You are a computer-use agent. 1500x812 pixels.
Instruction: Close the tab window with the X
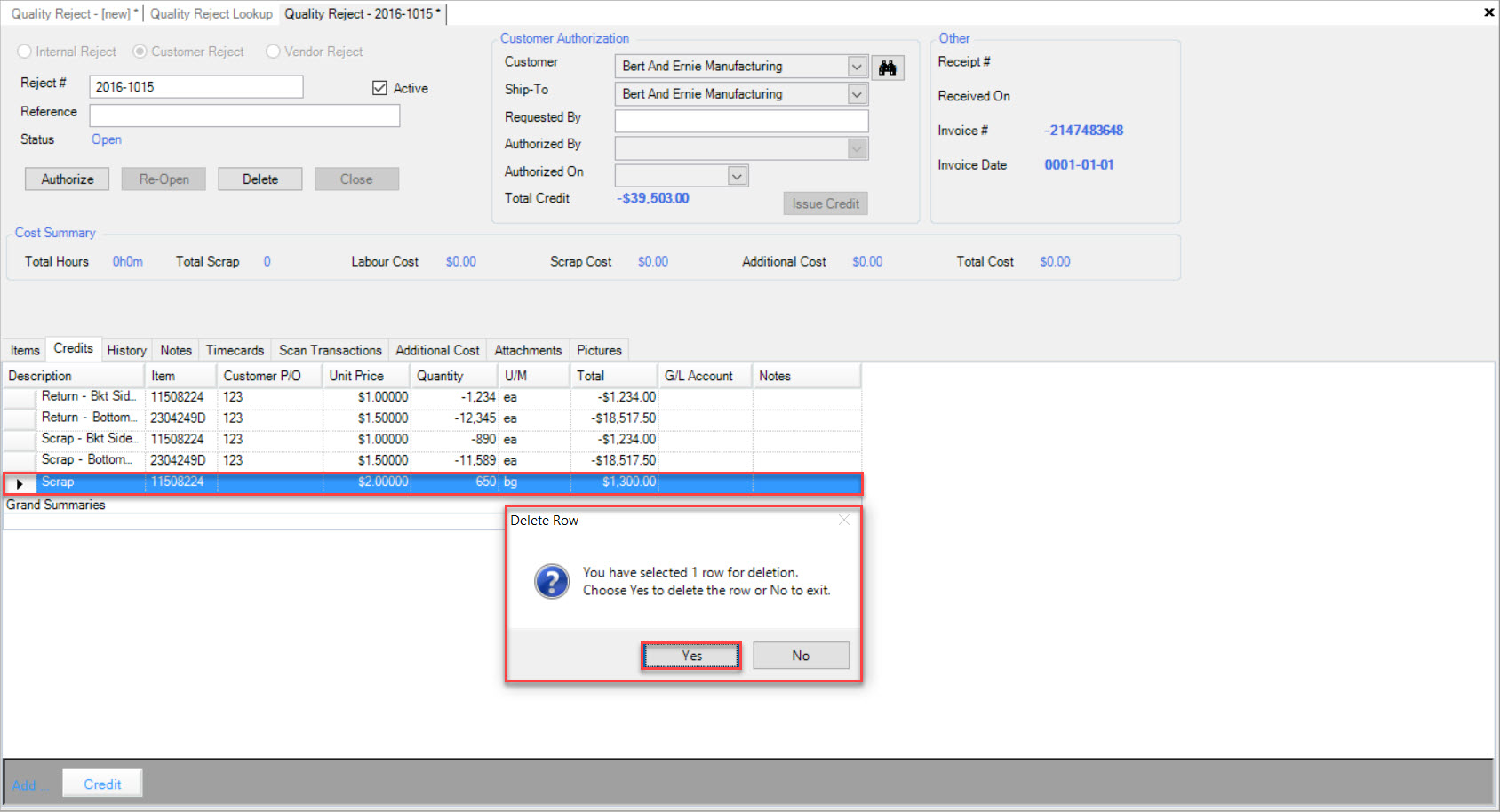point(1488,12)
